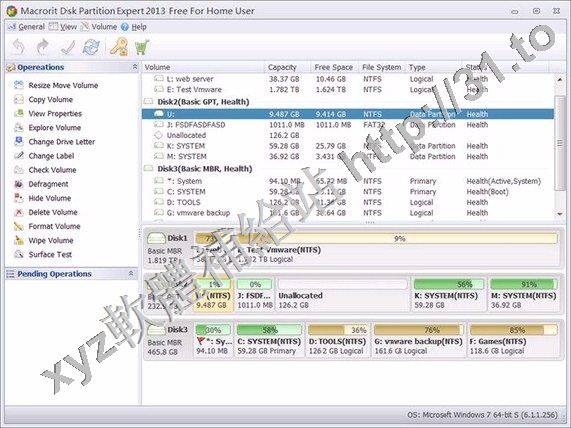Collapse the Opereations panel
Screen dimensions: 571x428
(134, 67)
